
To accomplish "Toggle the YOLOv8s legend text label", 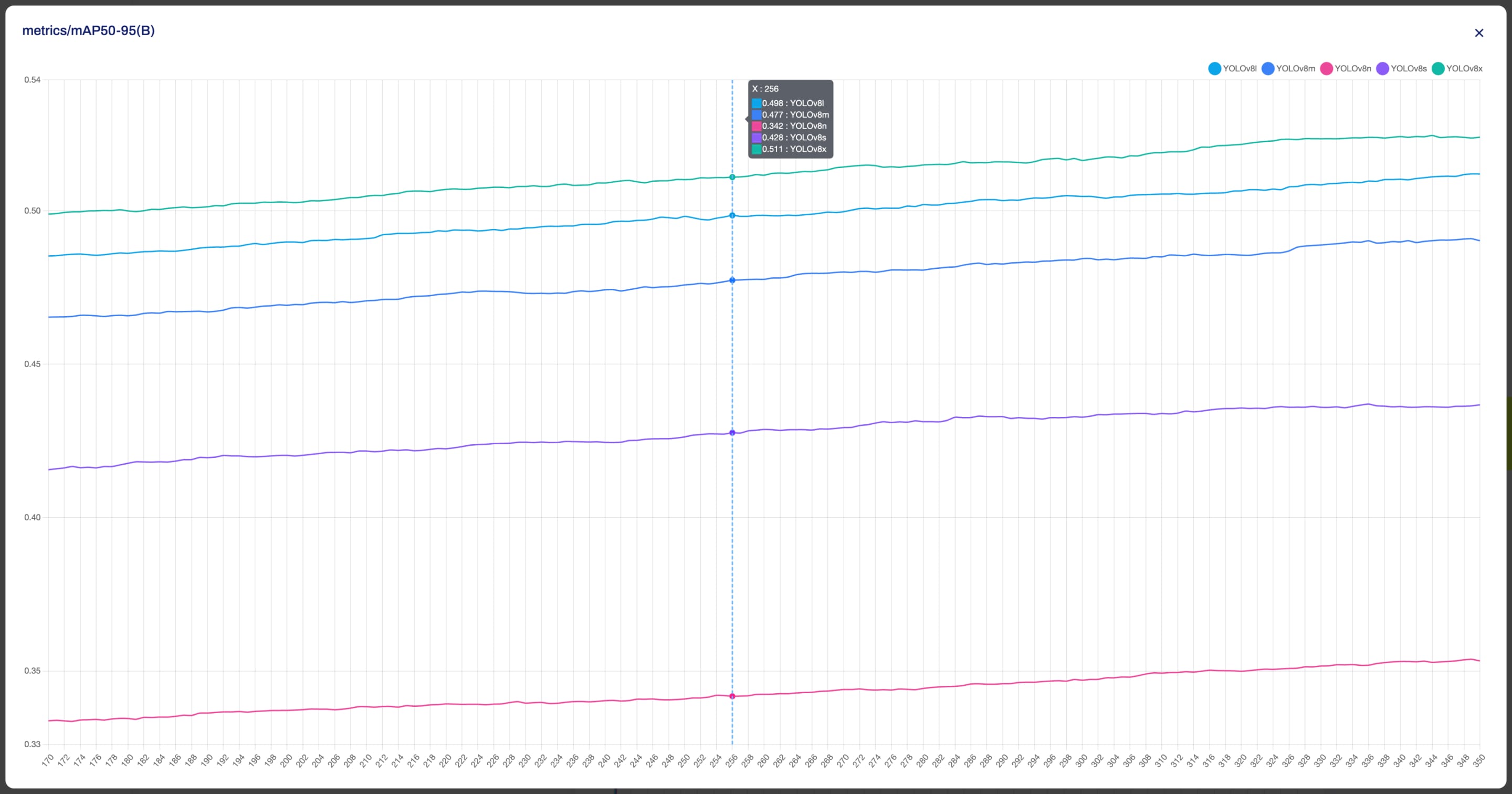I will (x=1408, y=69).
